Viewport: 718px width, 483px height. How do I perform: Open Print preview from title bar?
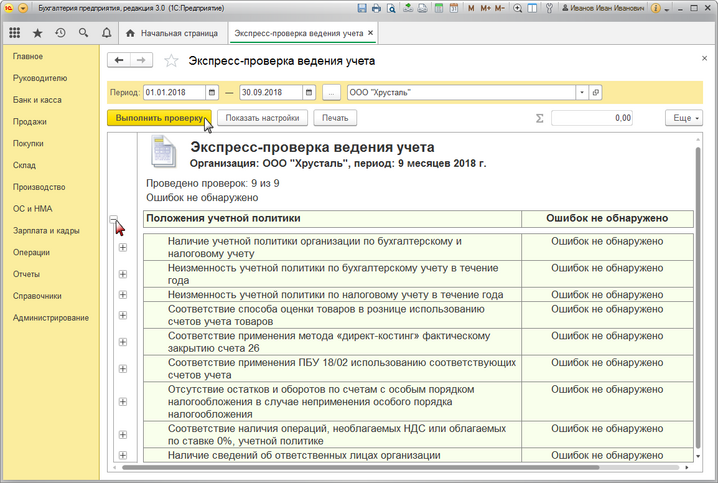[x=391, y=8]
